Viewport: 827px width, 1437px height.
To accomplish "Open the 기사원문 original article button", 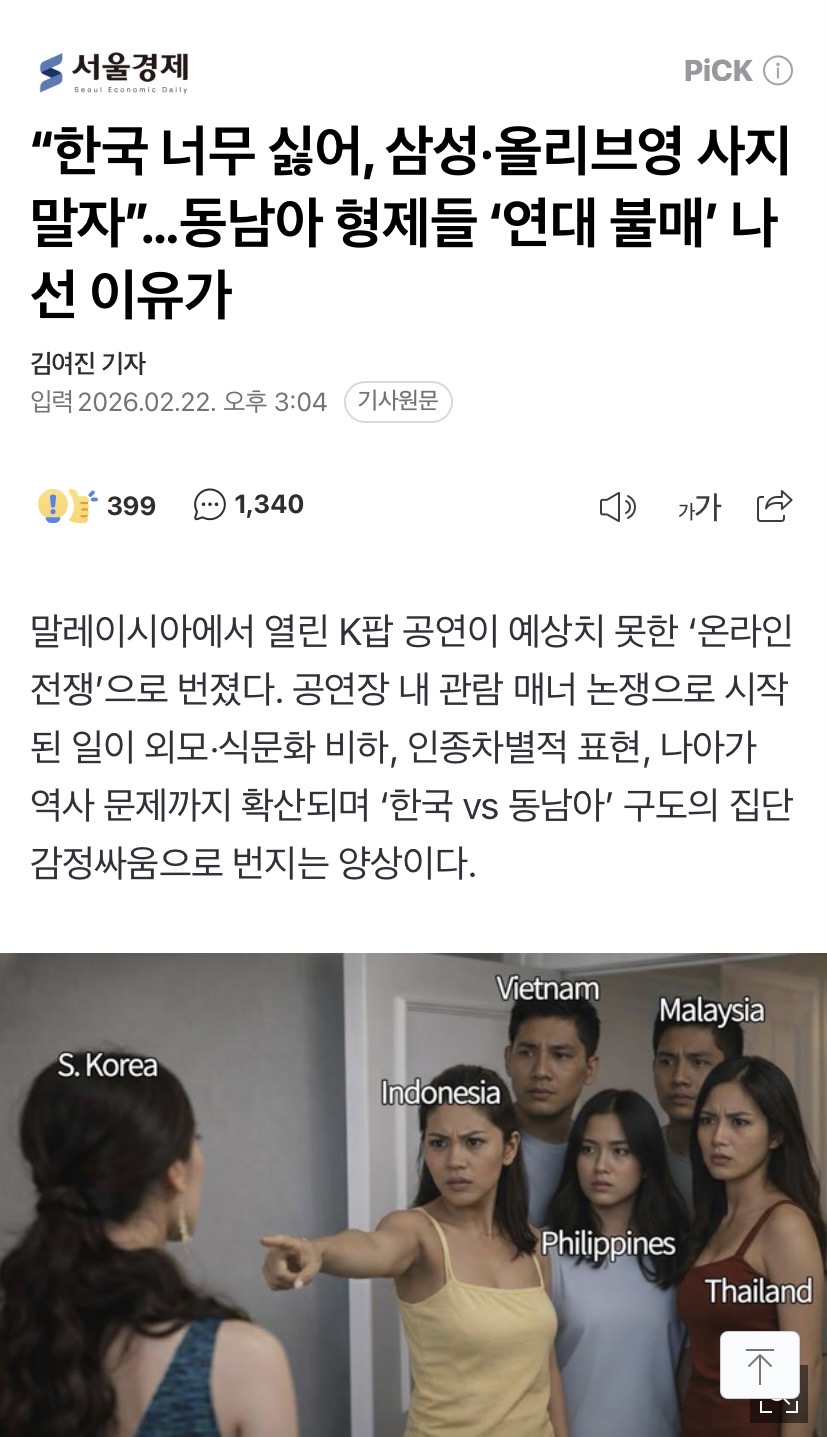I will point(398,402).
